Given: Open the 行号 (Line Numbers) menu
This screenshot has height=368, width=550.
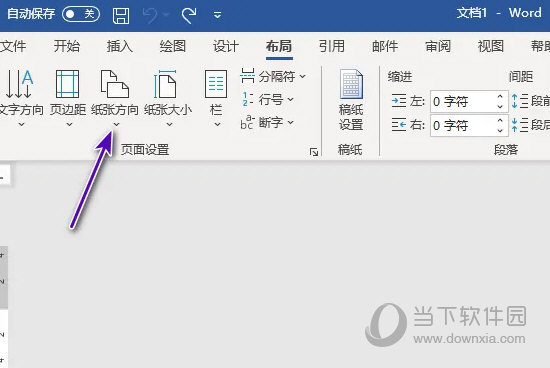Looking at the screenshot, I should 268,100.
